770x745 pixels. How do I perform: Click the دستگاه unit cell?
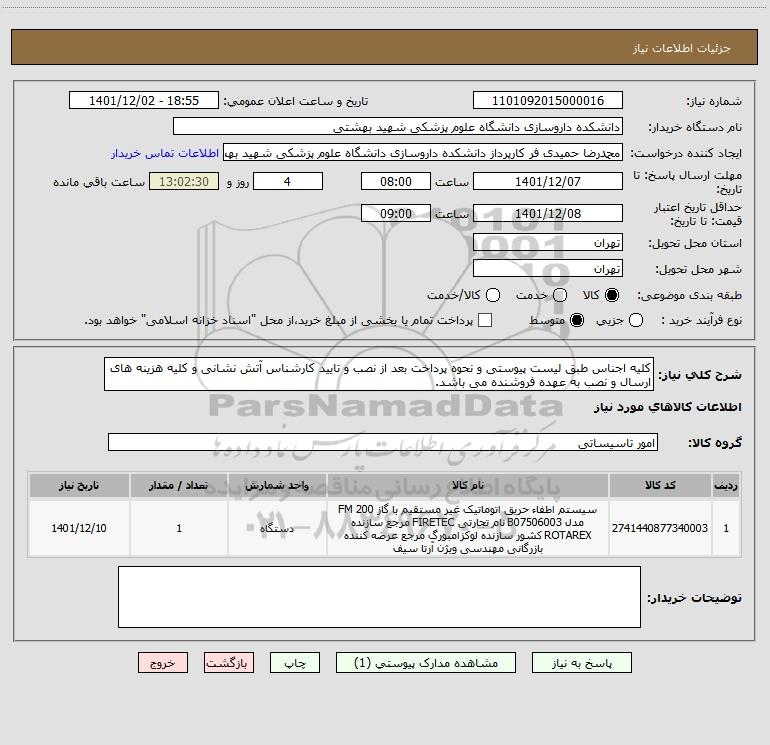point(277,528)
